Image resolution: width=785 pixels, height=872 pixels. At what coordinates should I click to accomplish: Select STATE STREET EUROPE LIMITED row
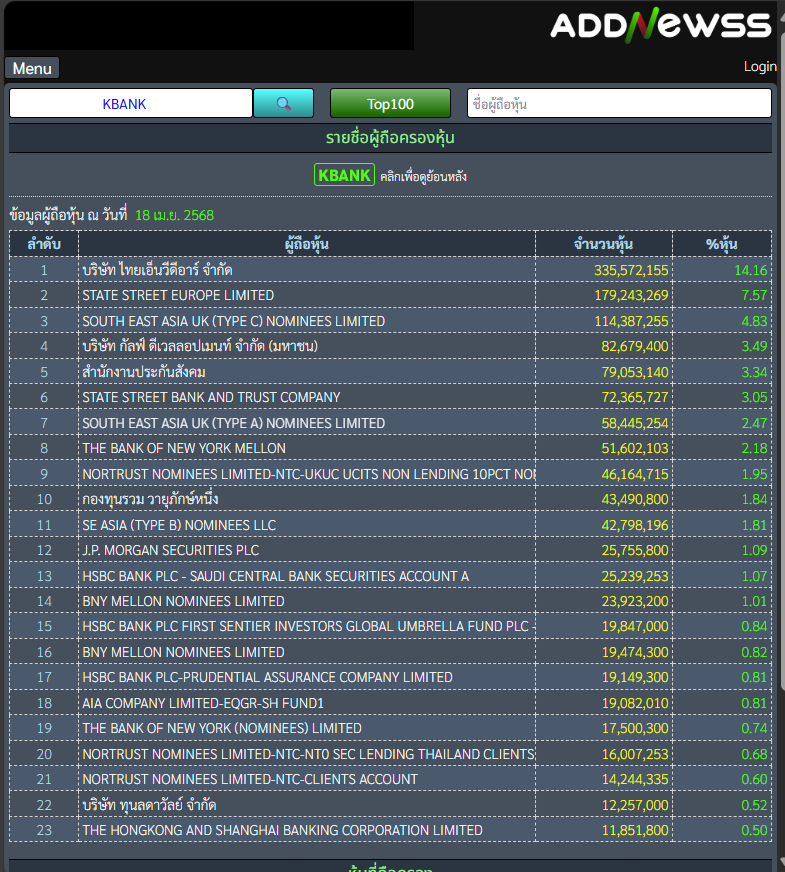pyautogui.click(x=178, y=295)
